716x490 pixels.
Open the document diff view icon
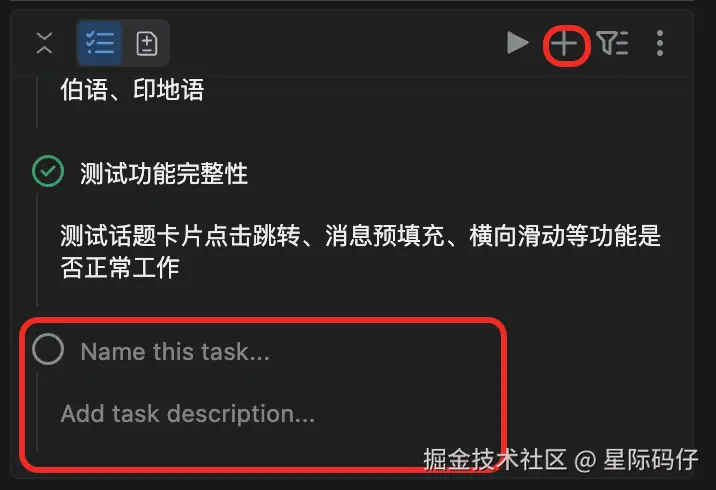click(147, 44)
